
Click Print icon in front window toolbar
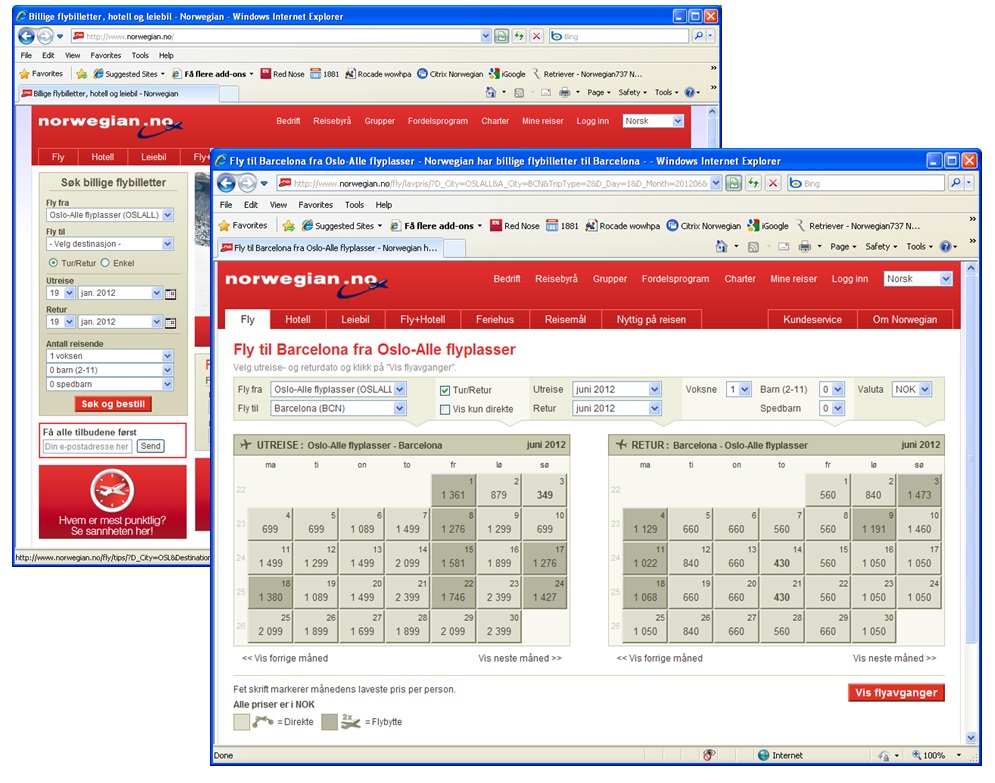805,246
